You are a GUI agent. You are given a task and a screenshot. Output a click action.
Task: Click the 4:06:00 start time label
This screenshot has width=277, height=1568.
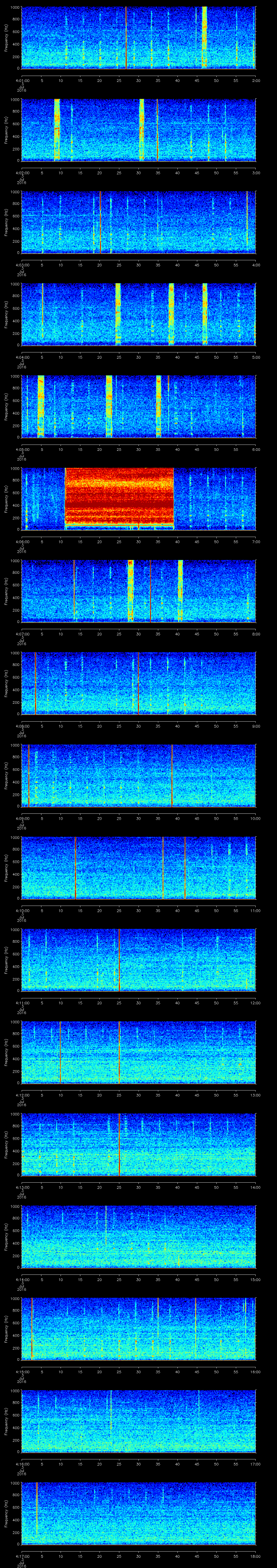[22, 542]
